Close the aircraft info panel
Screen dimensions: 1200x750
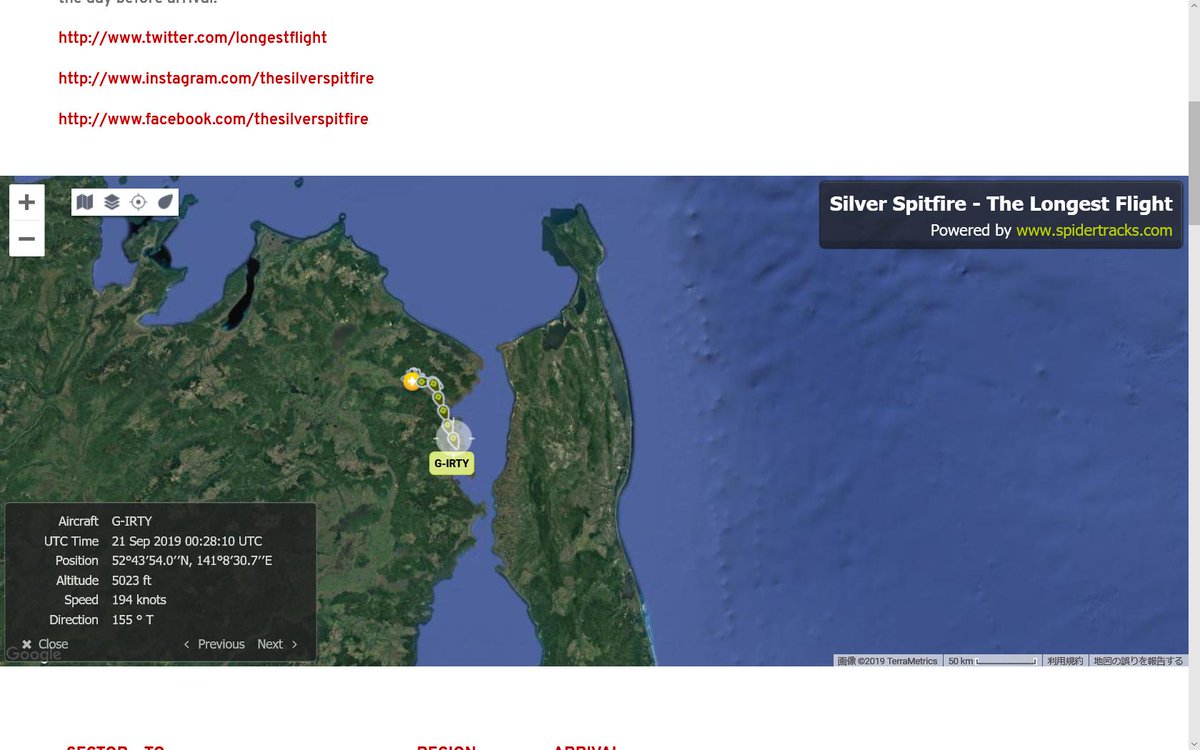(x=45, y=644)
